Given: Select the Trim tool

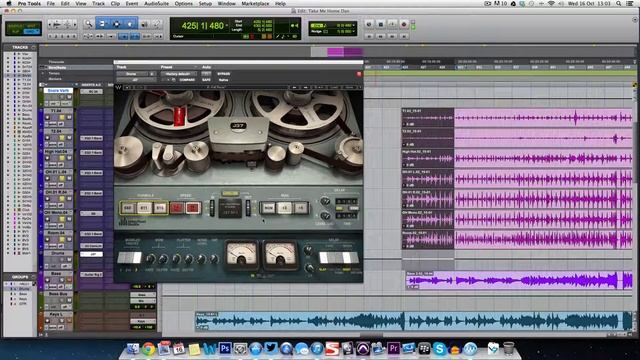Looking at the screenshot, I should [102, 24].
